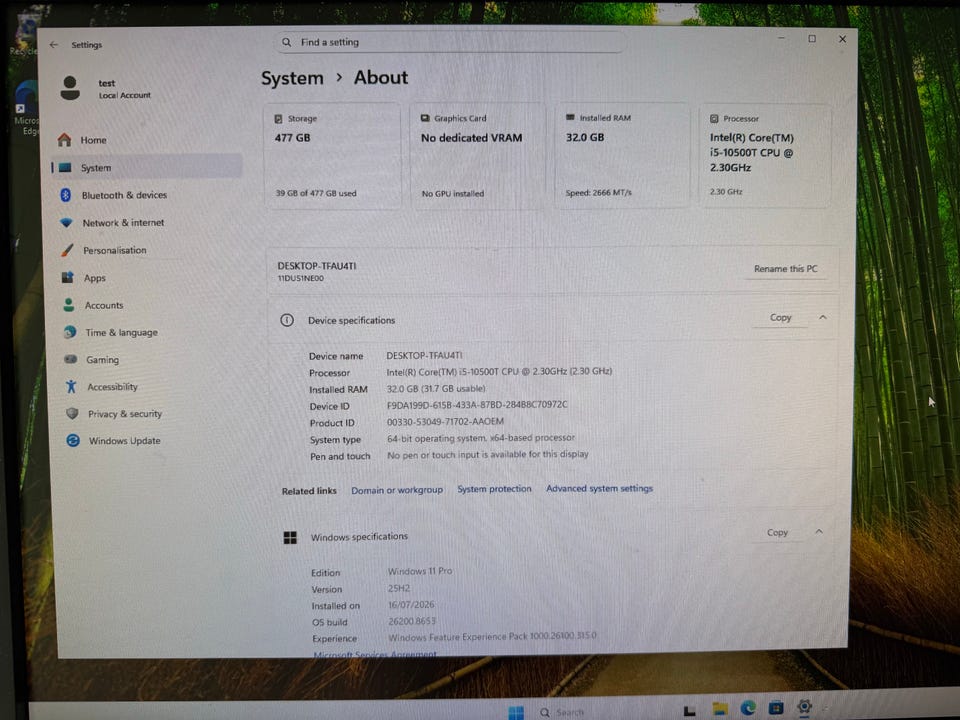Open the Advanced system settings link
Viewport: 960px width, 720px height.
tap(599, 488)
